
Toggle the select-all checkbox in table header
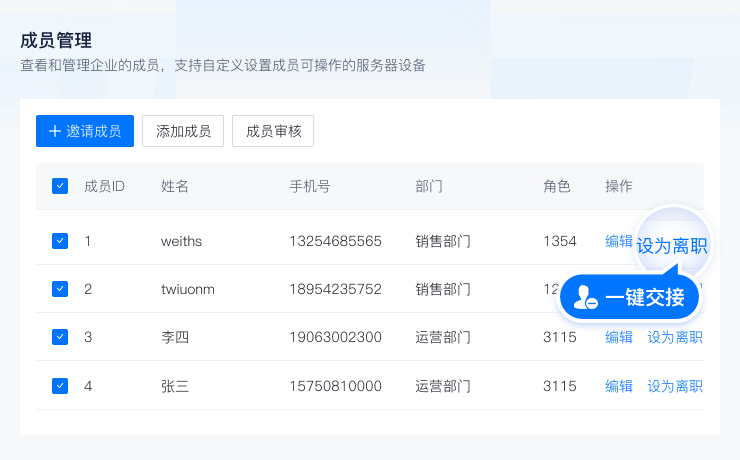click(x=60, y=186)
